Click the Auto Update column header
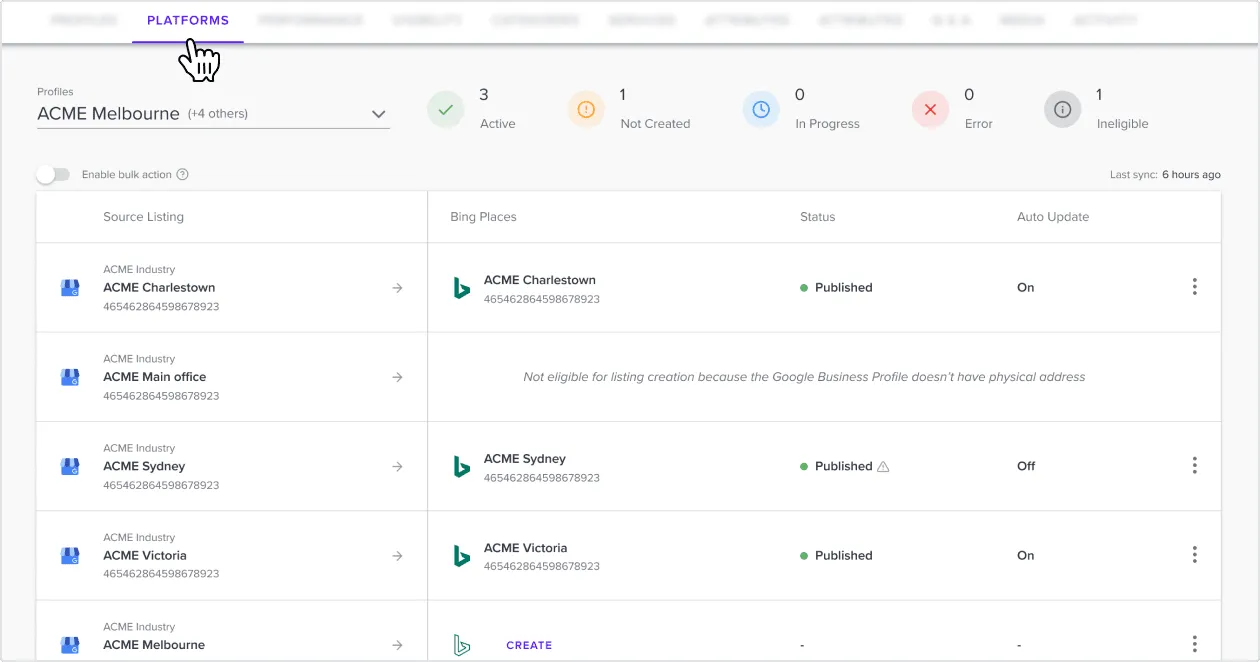This screenshot has width=1260, height=662. (1053, 217)
